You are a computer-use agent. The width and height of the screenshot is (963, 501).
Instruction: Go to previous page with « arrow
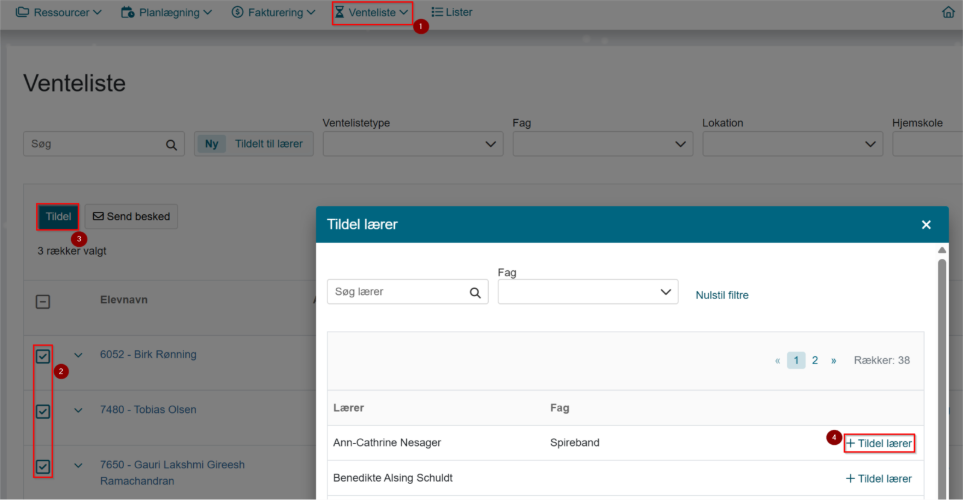point(778,360)
